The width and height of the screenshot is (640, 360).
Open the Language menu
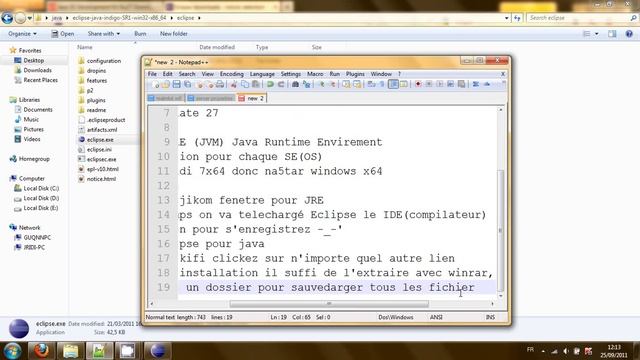(x=262, y=74)
